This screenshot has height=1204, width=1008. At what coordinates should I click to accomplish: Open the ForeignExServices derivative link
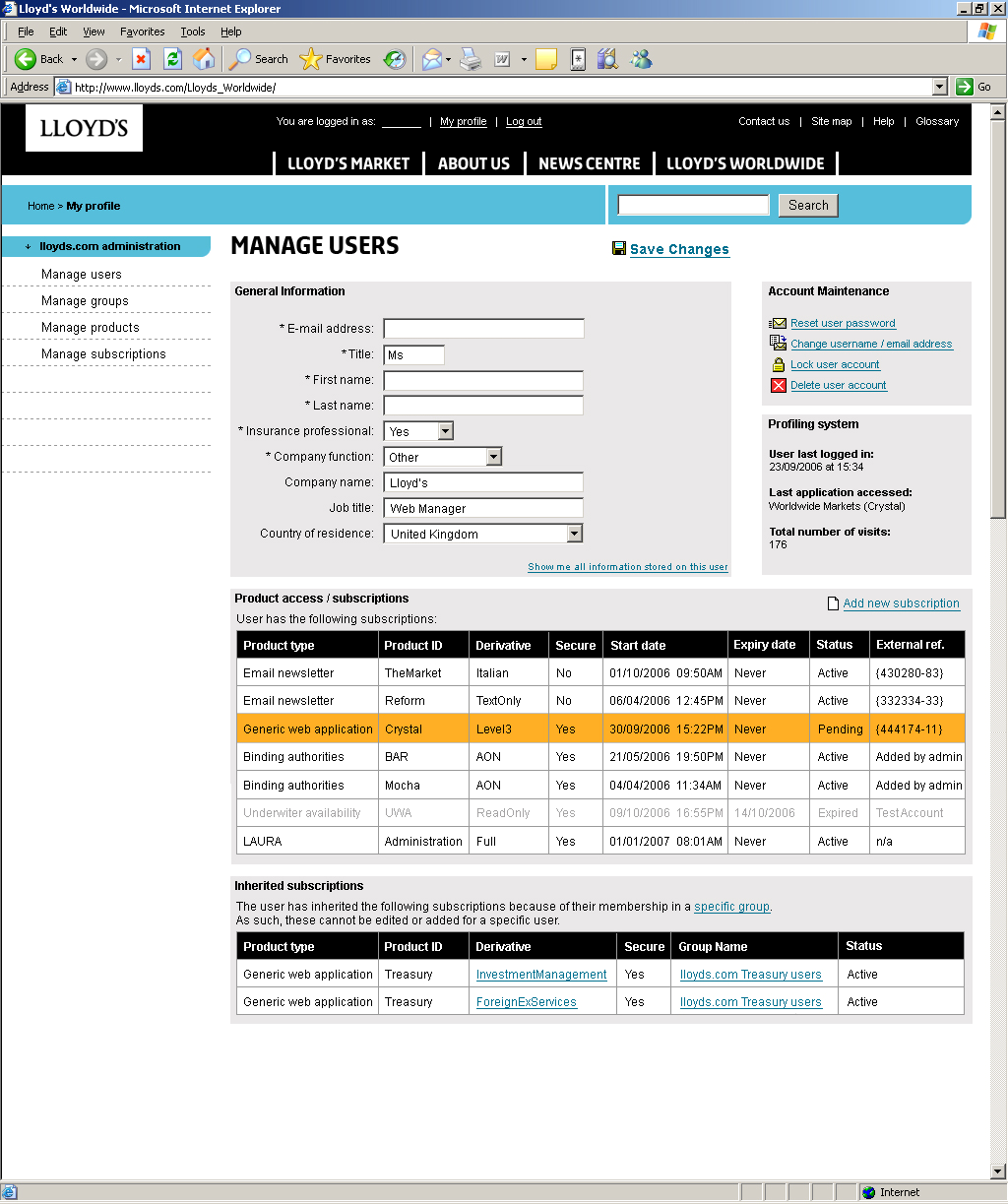(527, 1002)
